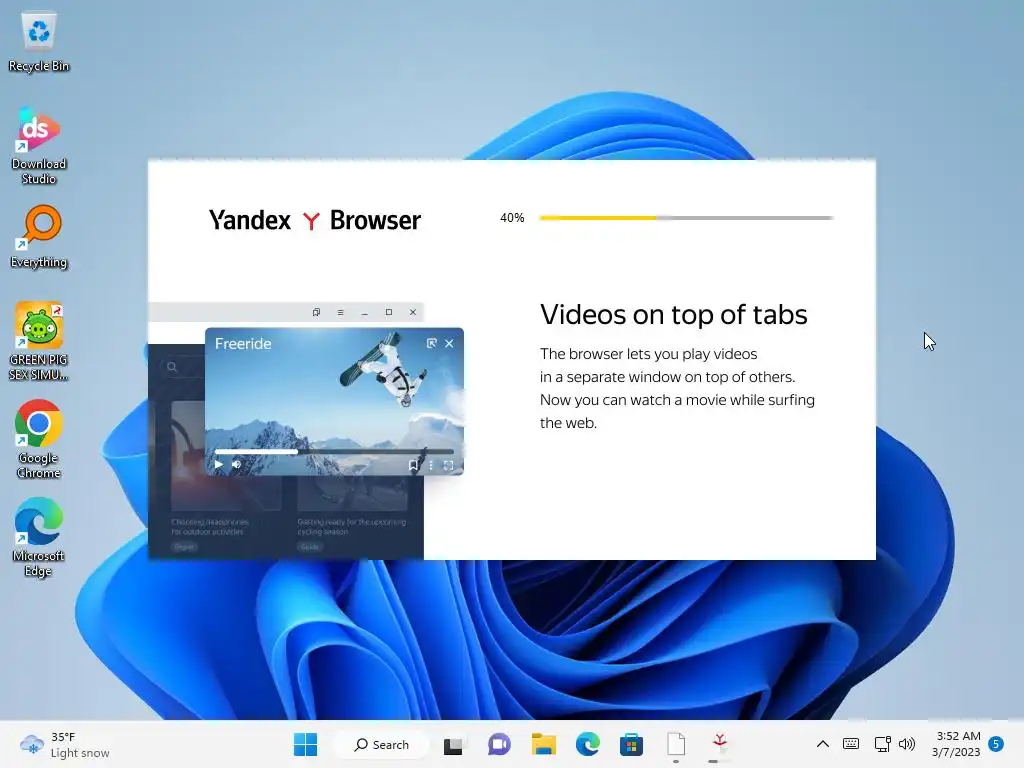Click the illustrated browser bookmarks icon

[x=316, y=312]
